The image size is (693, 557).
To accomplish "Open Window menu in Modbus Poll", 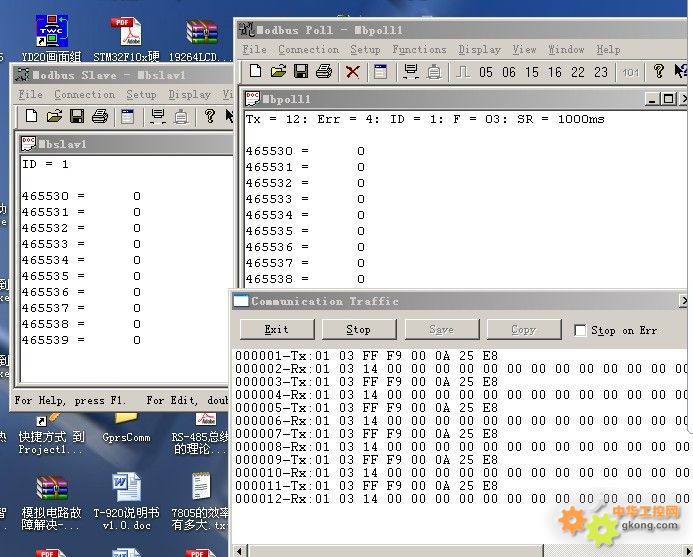I will (x=566, y=50).
